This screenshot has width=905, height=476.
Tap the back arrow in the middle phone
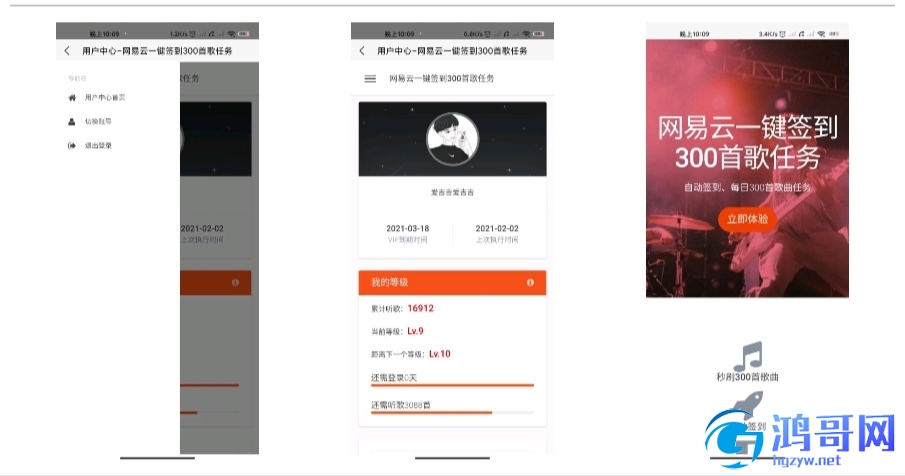click(362, 51)
